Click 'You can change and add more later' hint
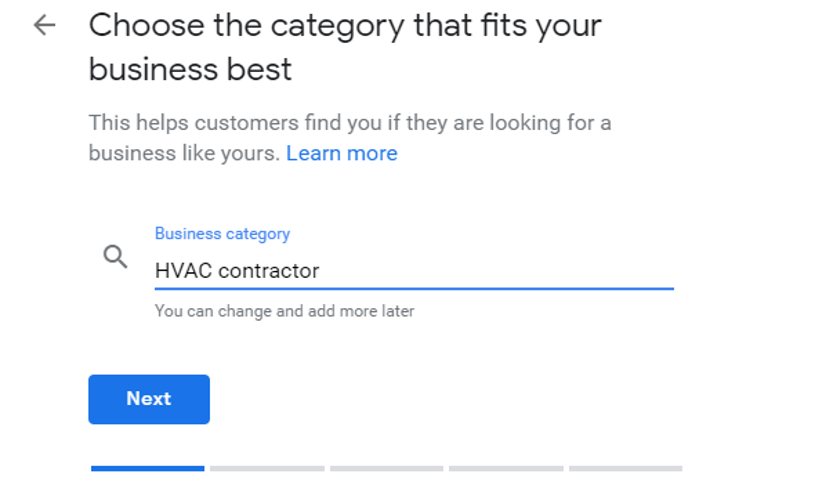The image size is (816, 500). [x=285, y=311]
